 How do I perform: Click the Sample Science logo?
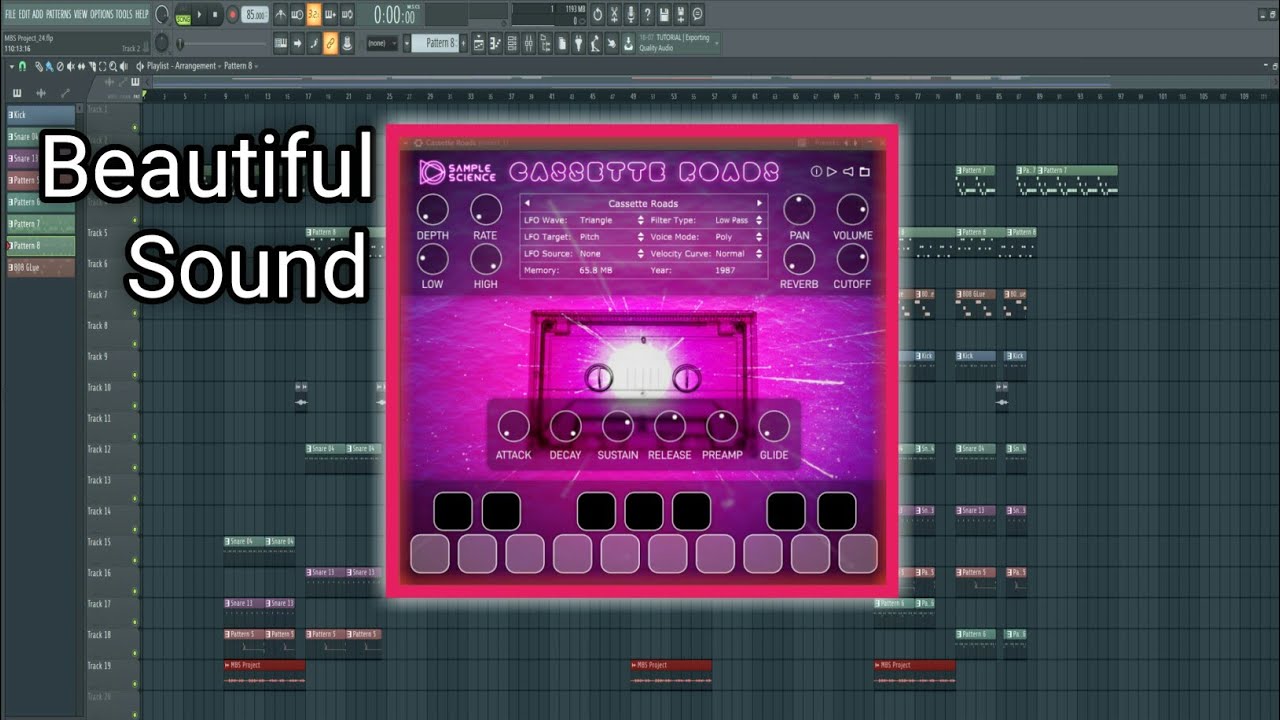458,172
